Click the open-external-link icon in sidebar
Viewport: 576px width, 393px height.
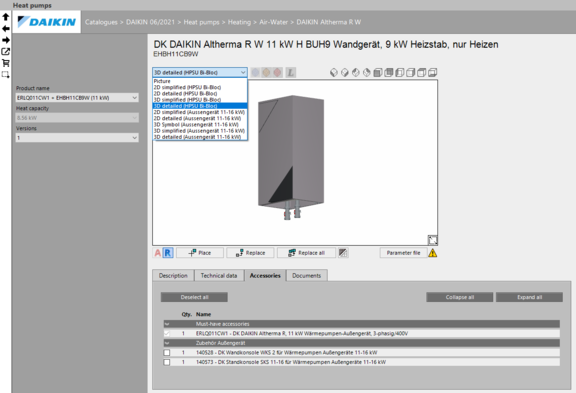6,51
